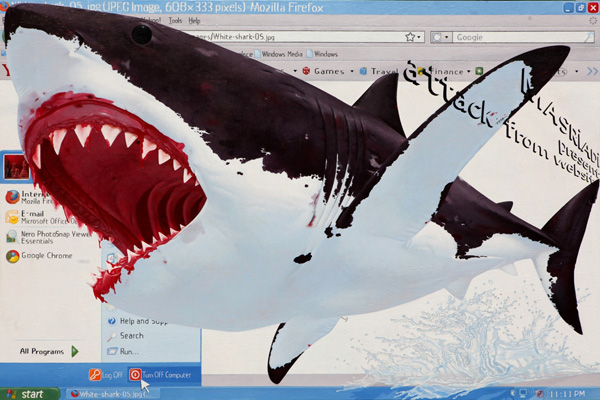Expand the Games dropdown arrow
Screen dimensions: 600x400
(352, 72)
